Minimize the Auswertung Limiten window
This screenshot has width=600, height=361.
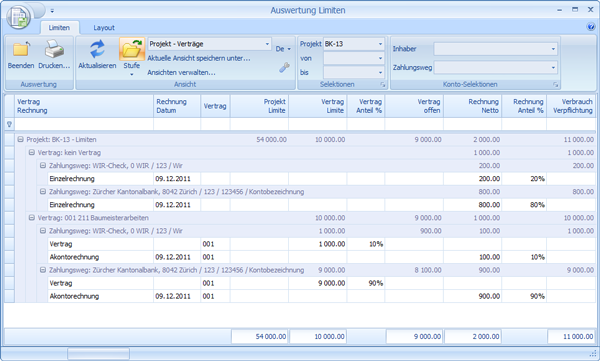point(559,10)
